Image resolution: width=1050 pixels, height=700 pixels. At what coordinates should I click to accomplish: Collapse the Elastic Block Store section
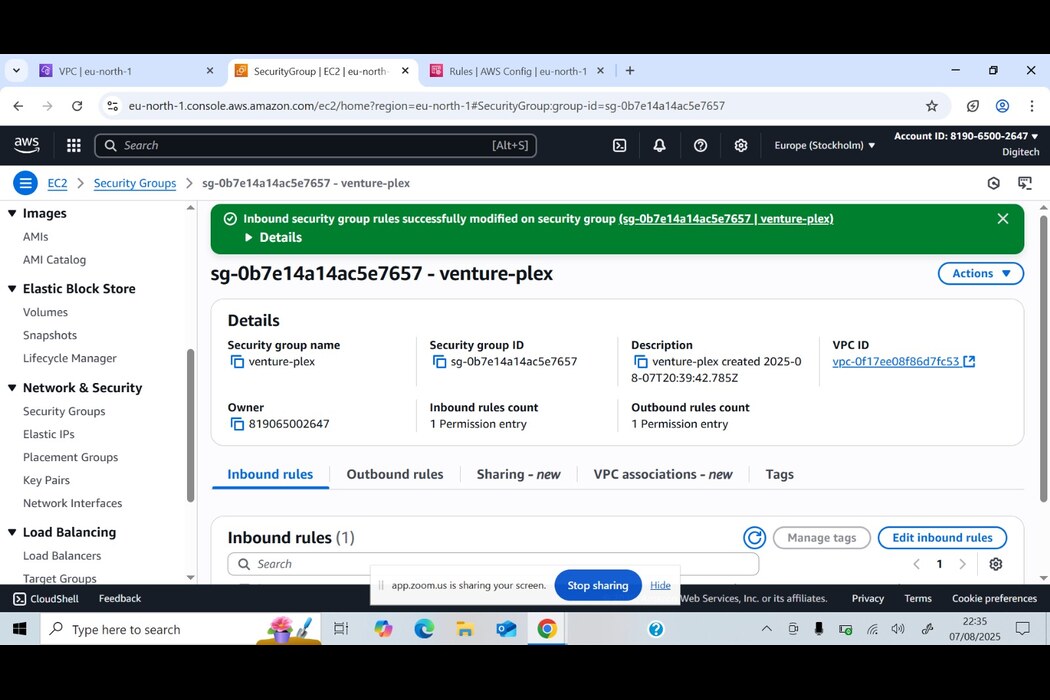pyautogui.click(x=12, y=289)
